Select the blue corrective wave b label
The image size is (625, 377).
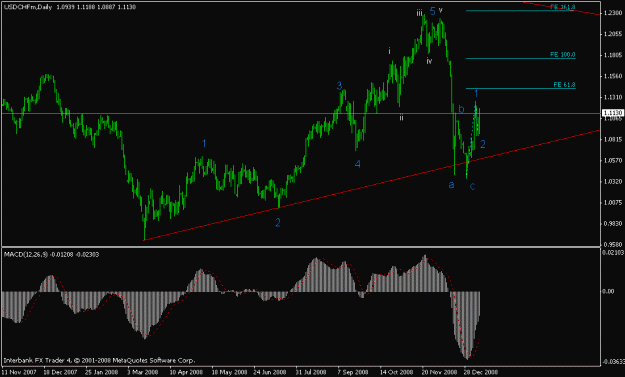coord(461,109)
